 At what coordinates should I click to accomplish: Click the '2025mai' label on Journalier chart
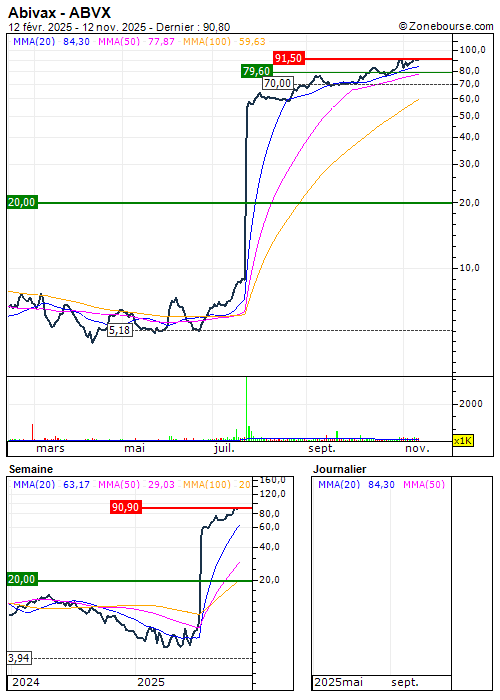(x=338, y=682)
